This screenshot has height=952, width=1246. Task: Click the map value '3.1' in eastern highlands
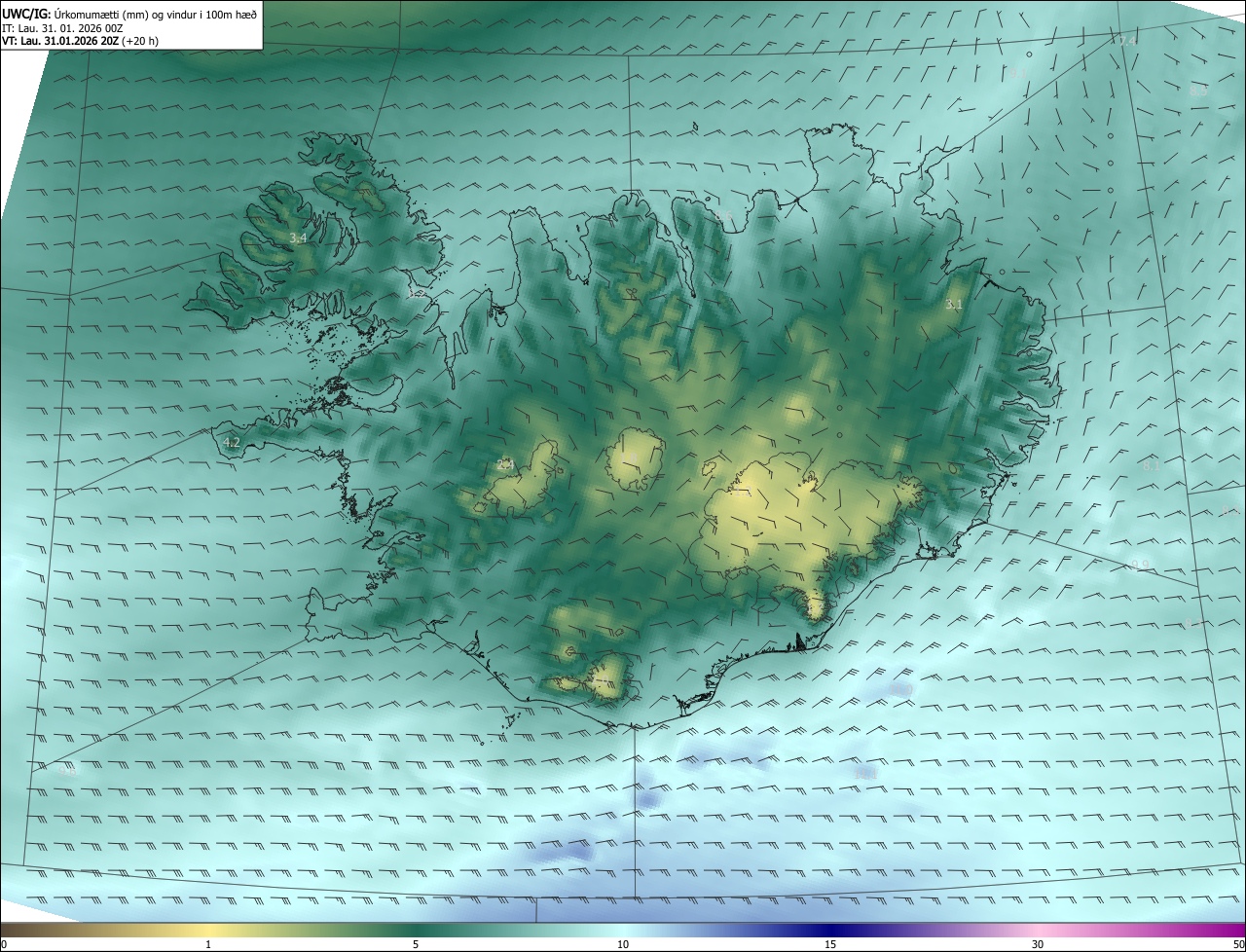[954, 305]
